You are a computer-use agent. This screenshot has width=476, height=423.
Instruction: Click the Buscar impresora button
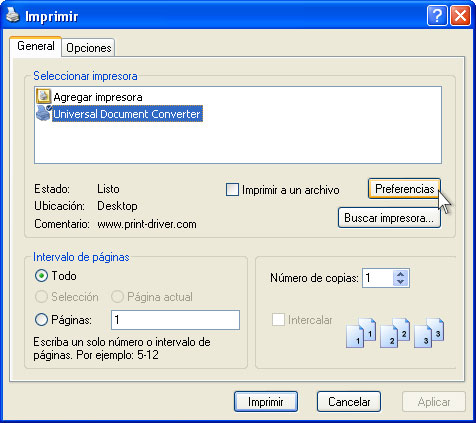tap(389, 218)
